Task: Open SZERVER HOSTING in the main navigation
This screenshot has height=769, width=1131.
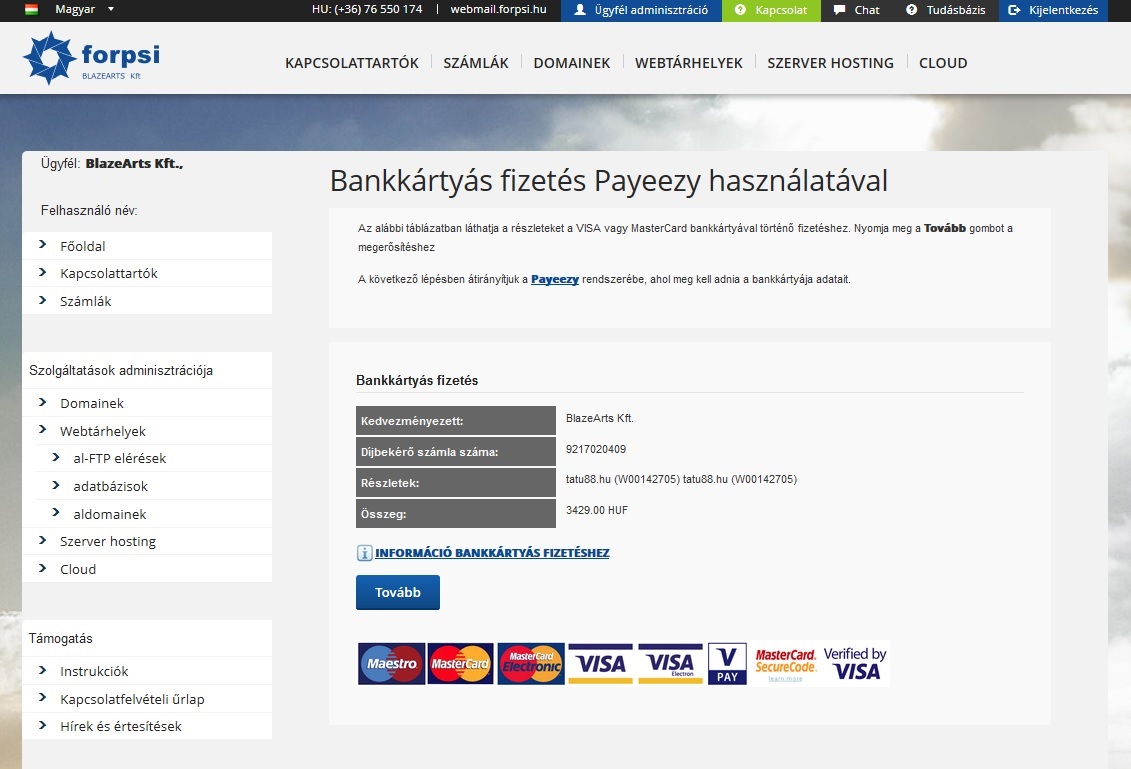Action: (x=830, y=63)
